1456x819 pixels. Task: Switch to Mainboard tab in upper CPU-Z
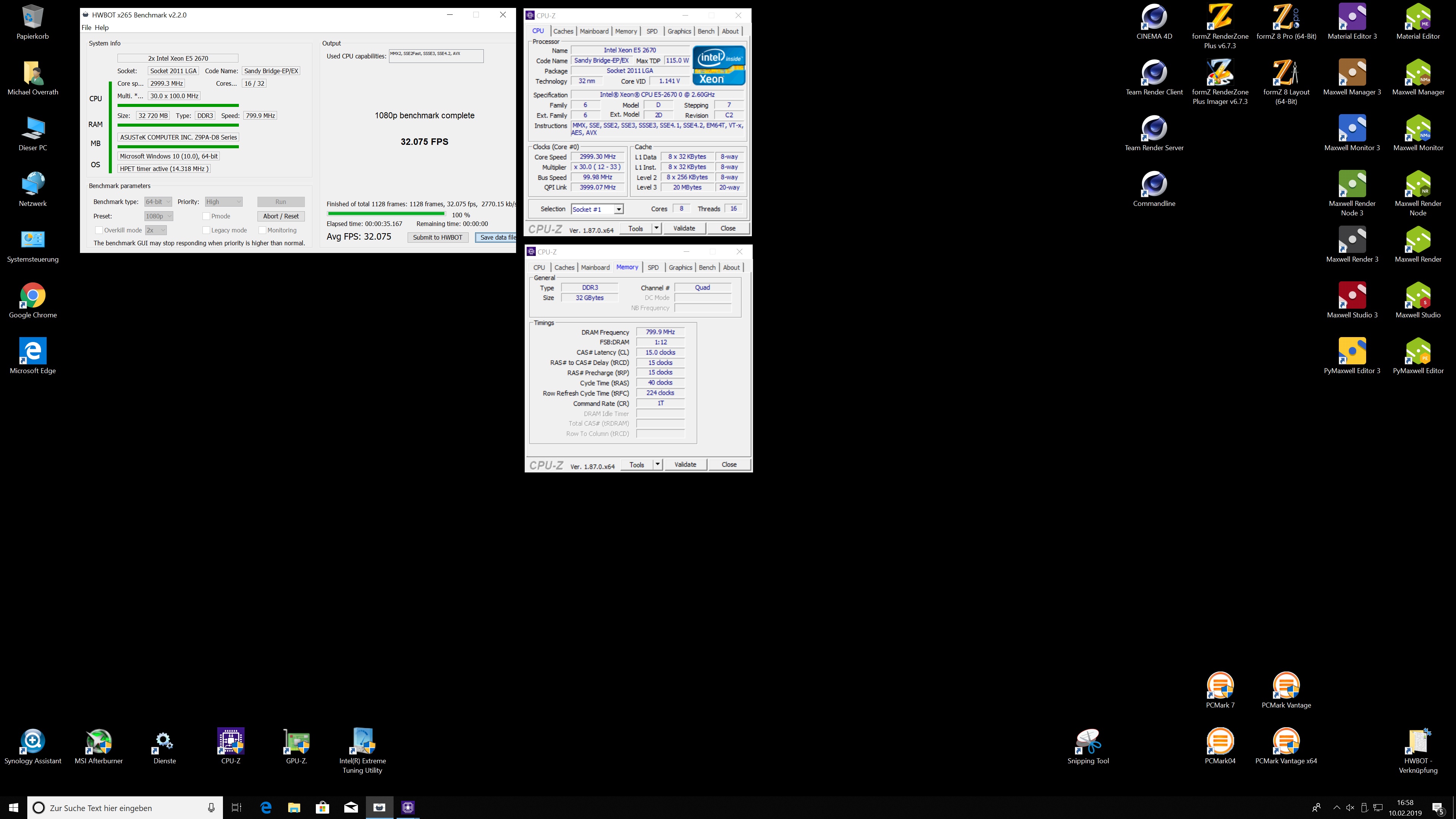point(594,31)
